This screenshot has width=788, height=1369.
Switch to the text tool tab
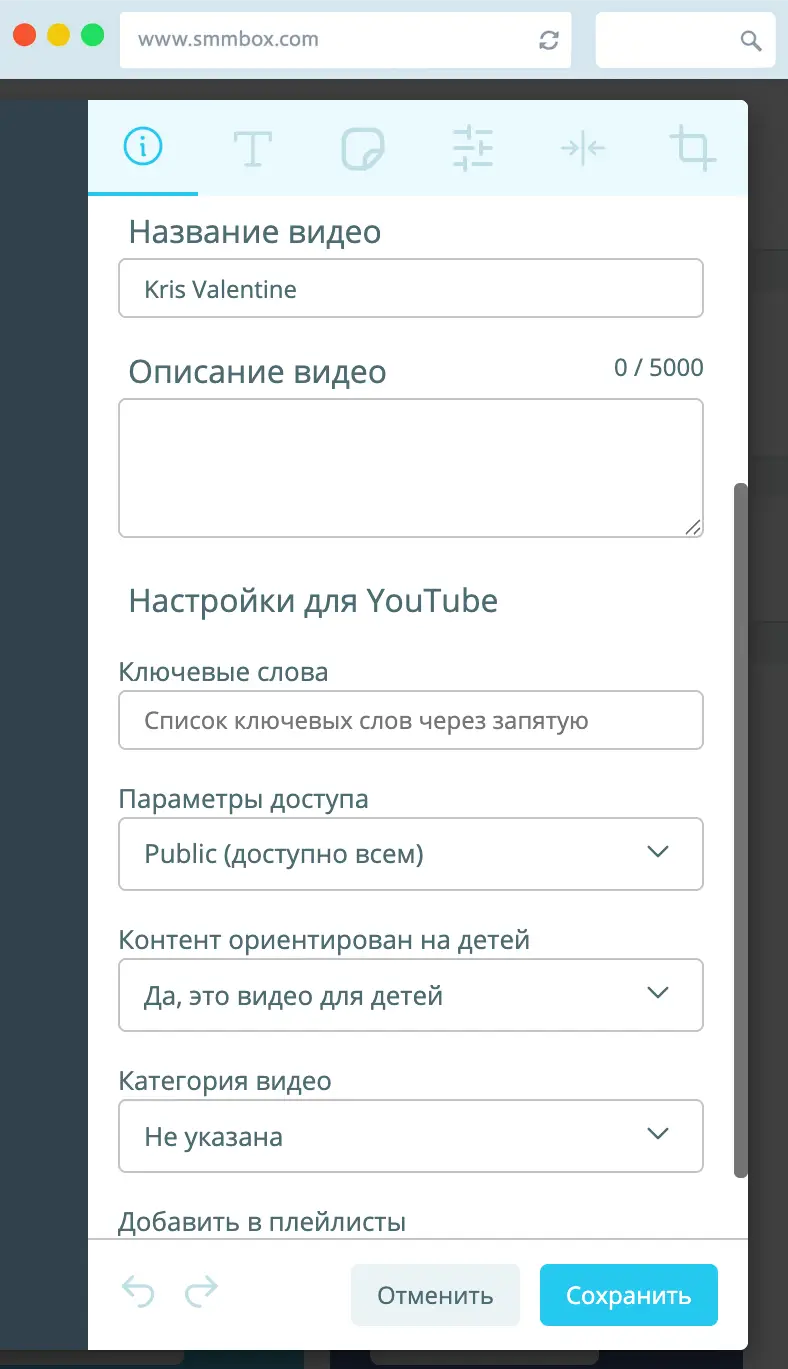(253, 148)
